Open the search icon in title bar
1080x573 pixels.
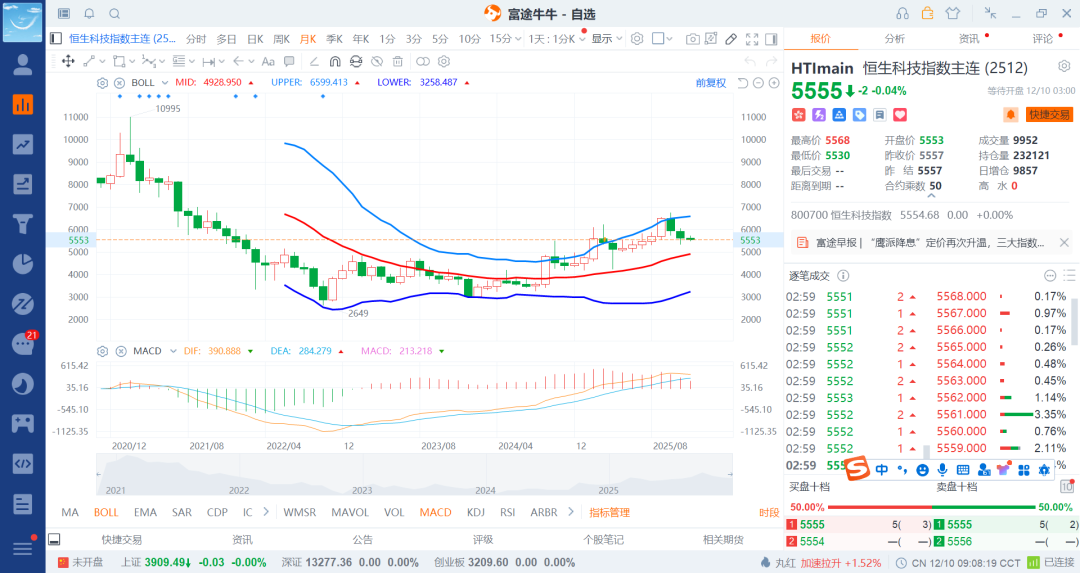point(114,14)
